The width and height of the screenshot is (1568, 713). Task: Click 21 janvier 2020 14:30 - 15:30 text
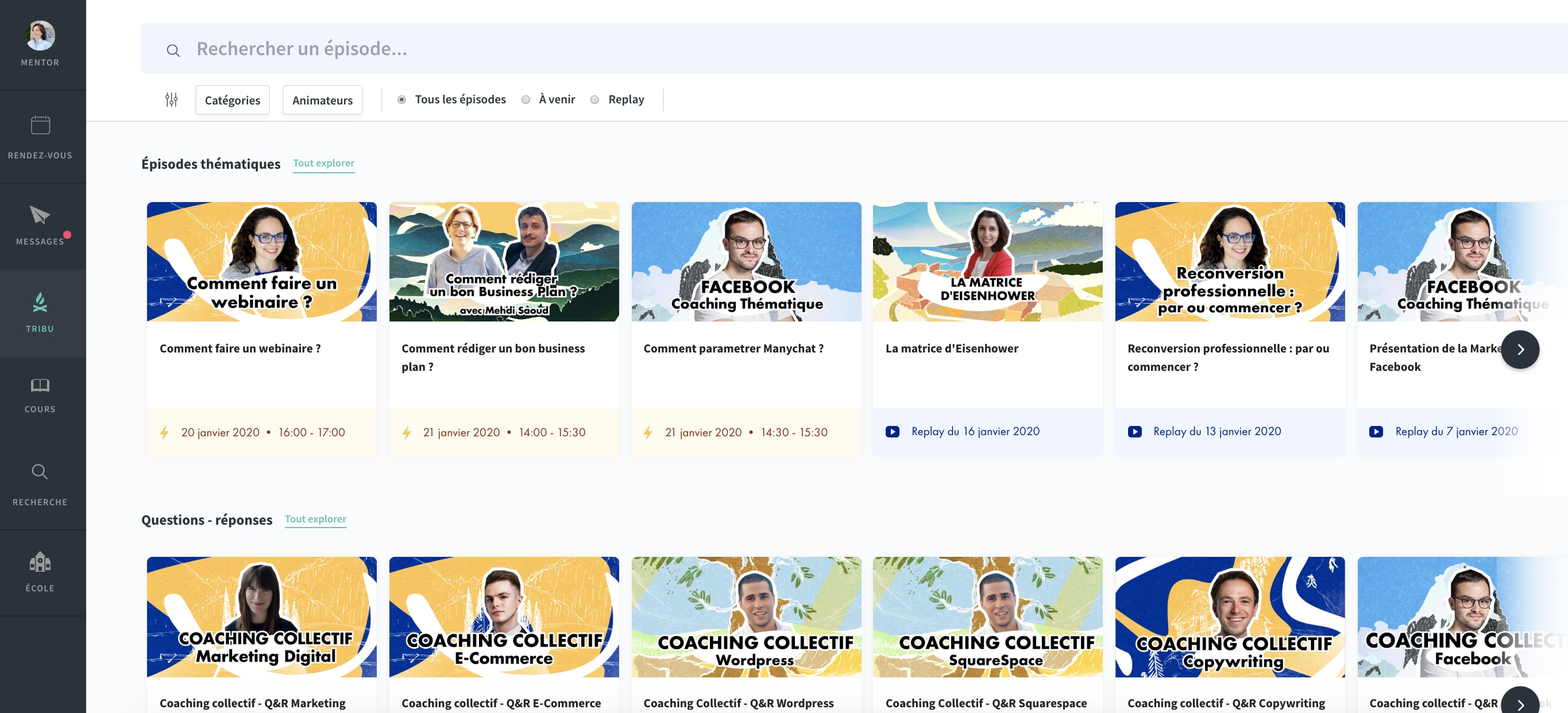click(746, 432)
